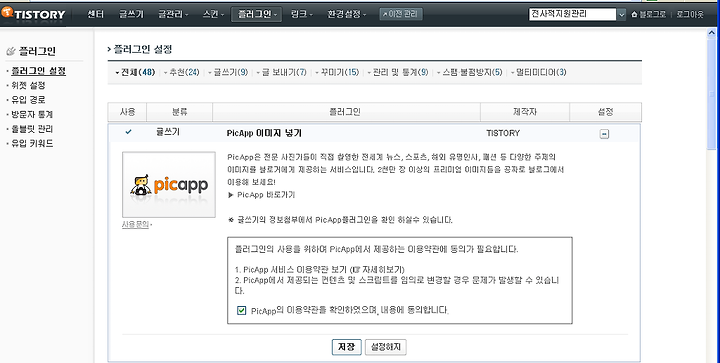Click the blog name selector field
720x363 pixels.
572,15
